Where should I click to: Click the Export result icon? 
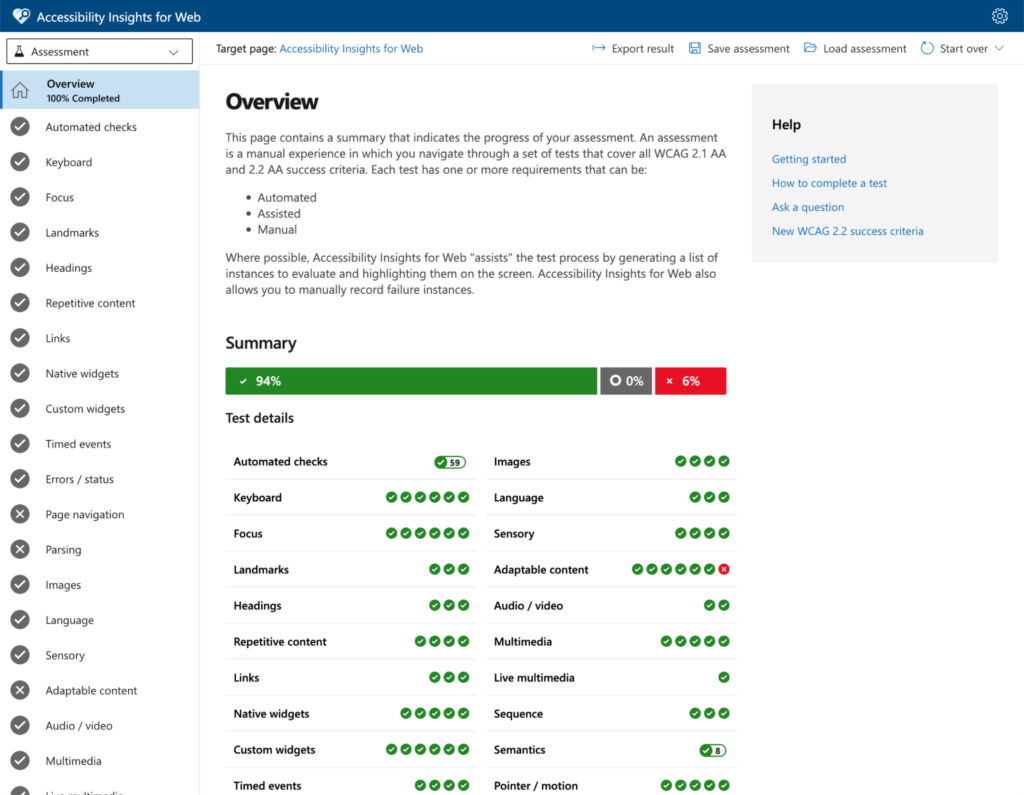click(598, 47)
